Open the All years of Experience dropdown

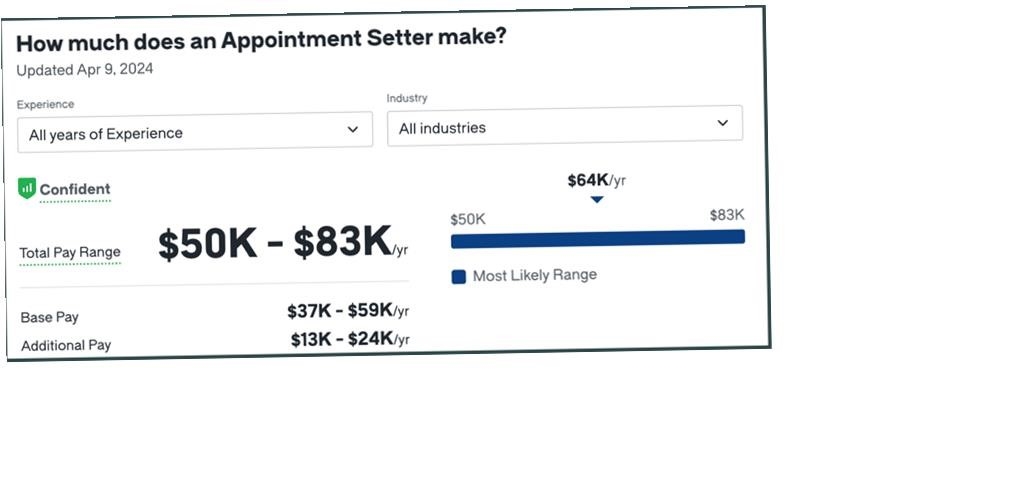[195, 132]
